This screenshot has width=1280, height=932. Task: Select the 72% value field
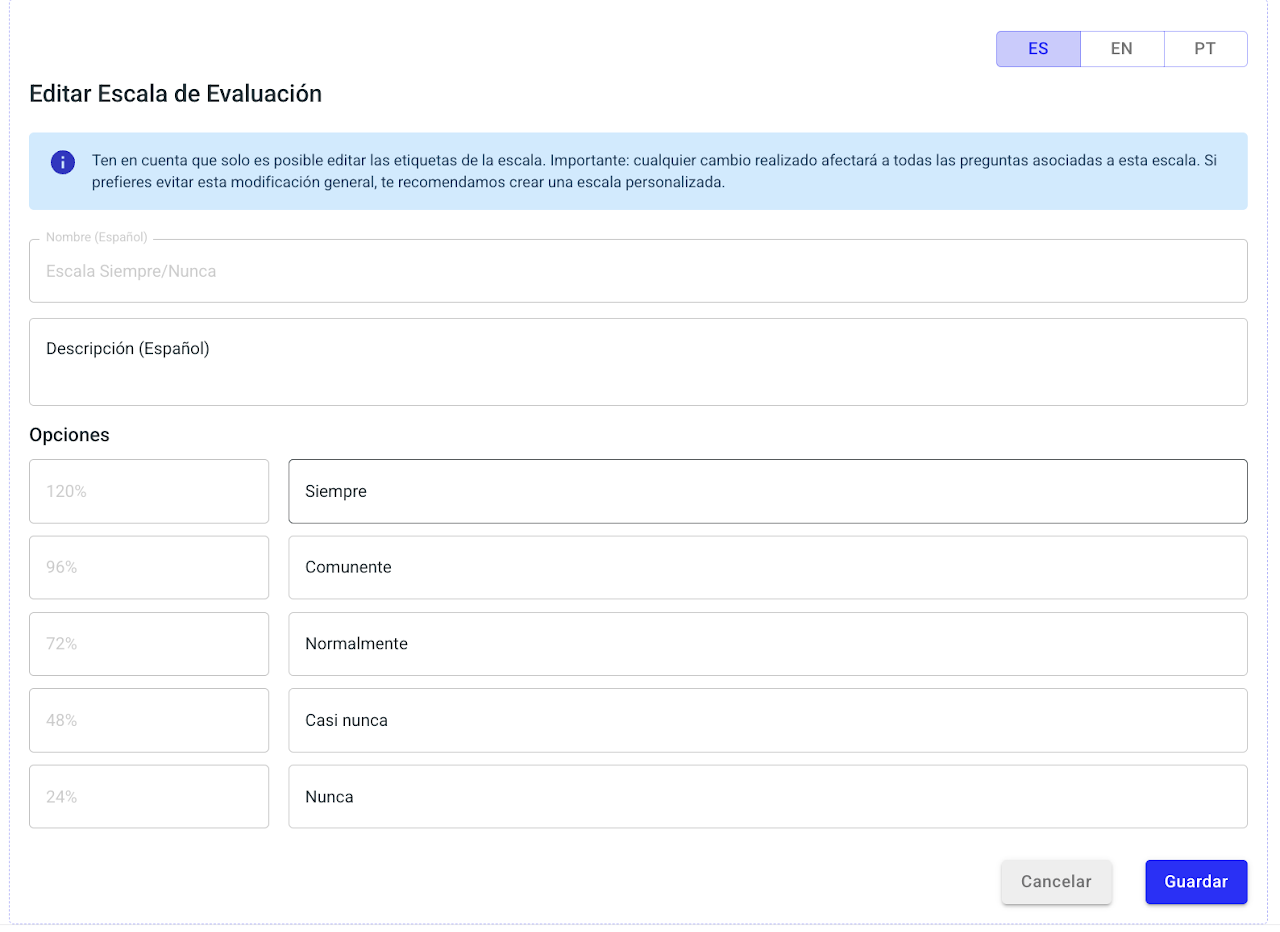tap(149, 644)
